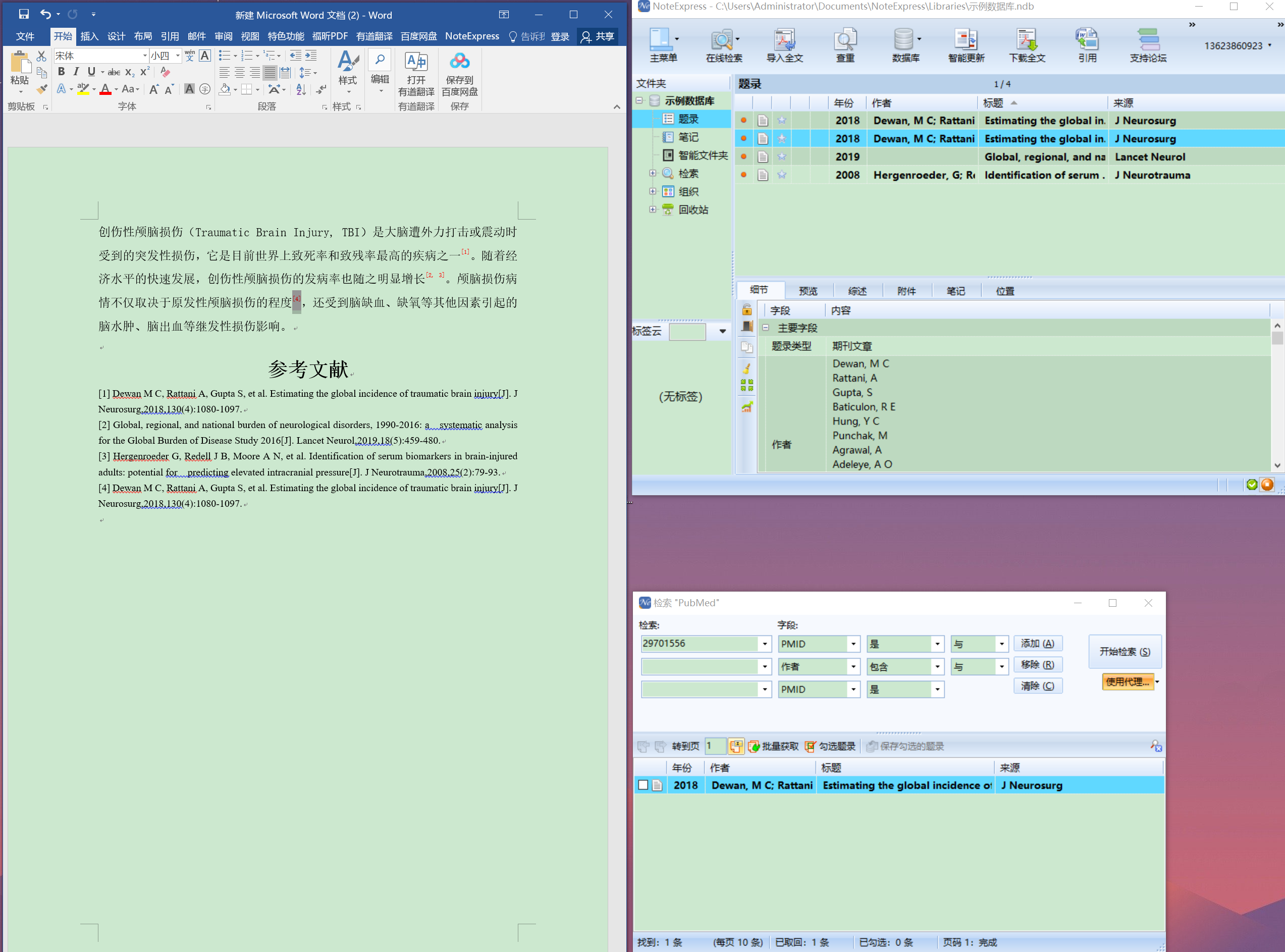
Task: Toggle Bold formatting in Word ribbon
Action: (61, 72)
